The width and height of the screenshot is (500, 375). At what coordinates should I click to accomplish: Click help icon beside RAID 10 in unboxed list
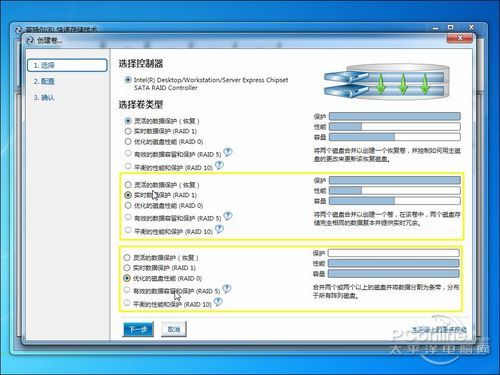click(x=219, y=165)
